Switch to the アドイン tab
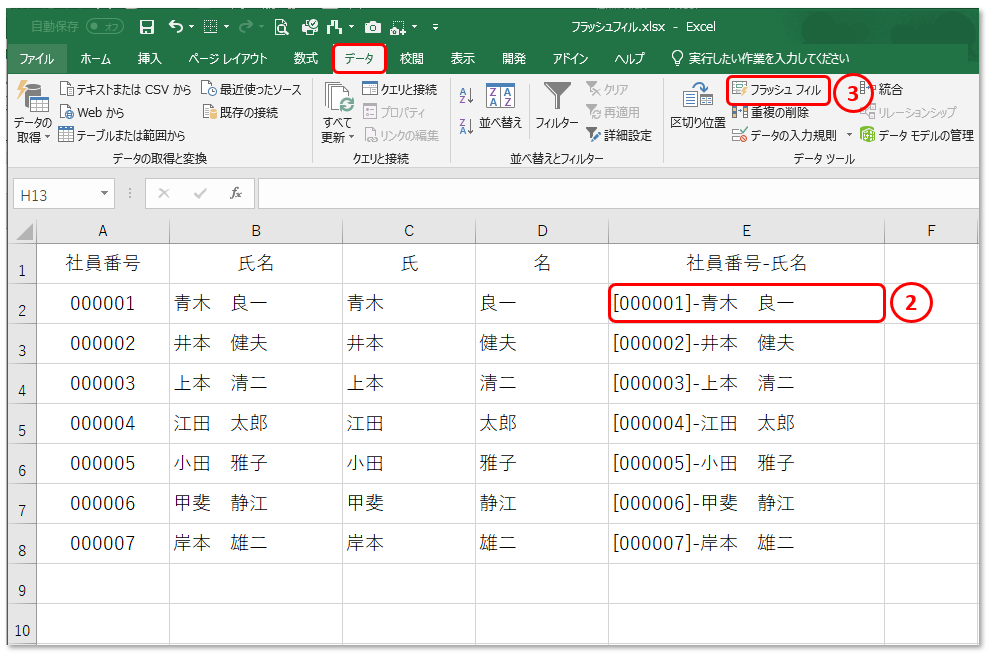 pyautogui.click(x=570, y=59)
